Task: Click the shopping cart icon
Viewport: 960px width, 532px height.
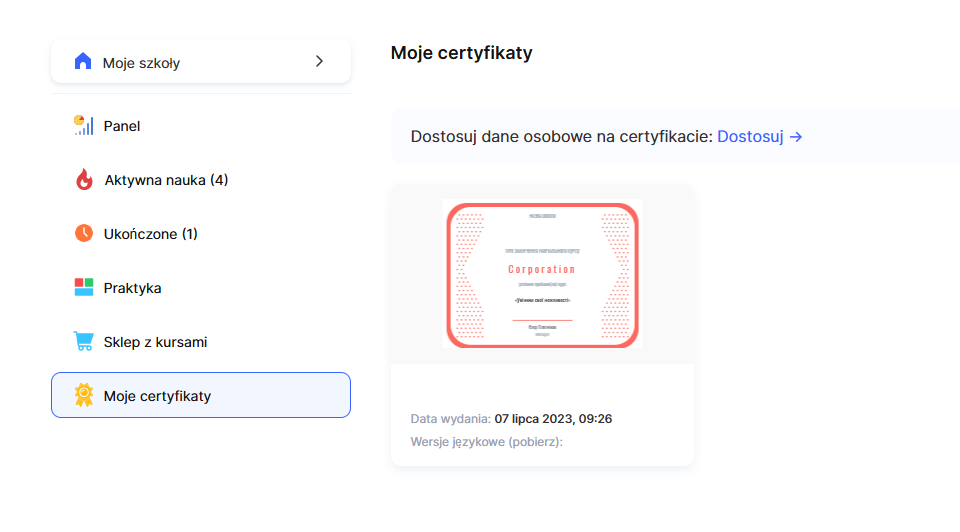Action: [x=83, y=342]
